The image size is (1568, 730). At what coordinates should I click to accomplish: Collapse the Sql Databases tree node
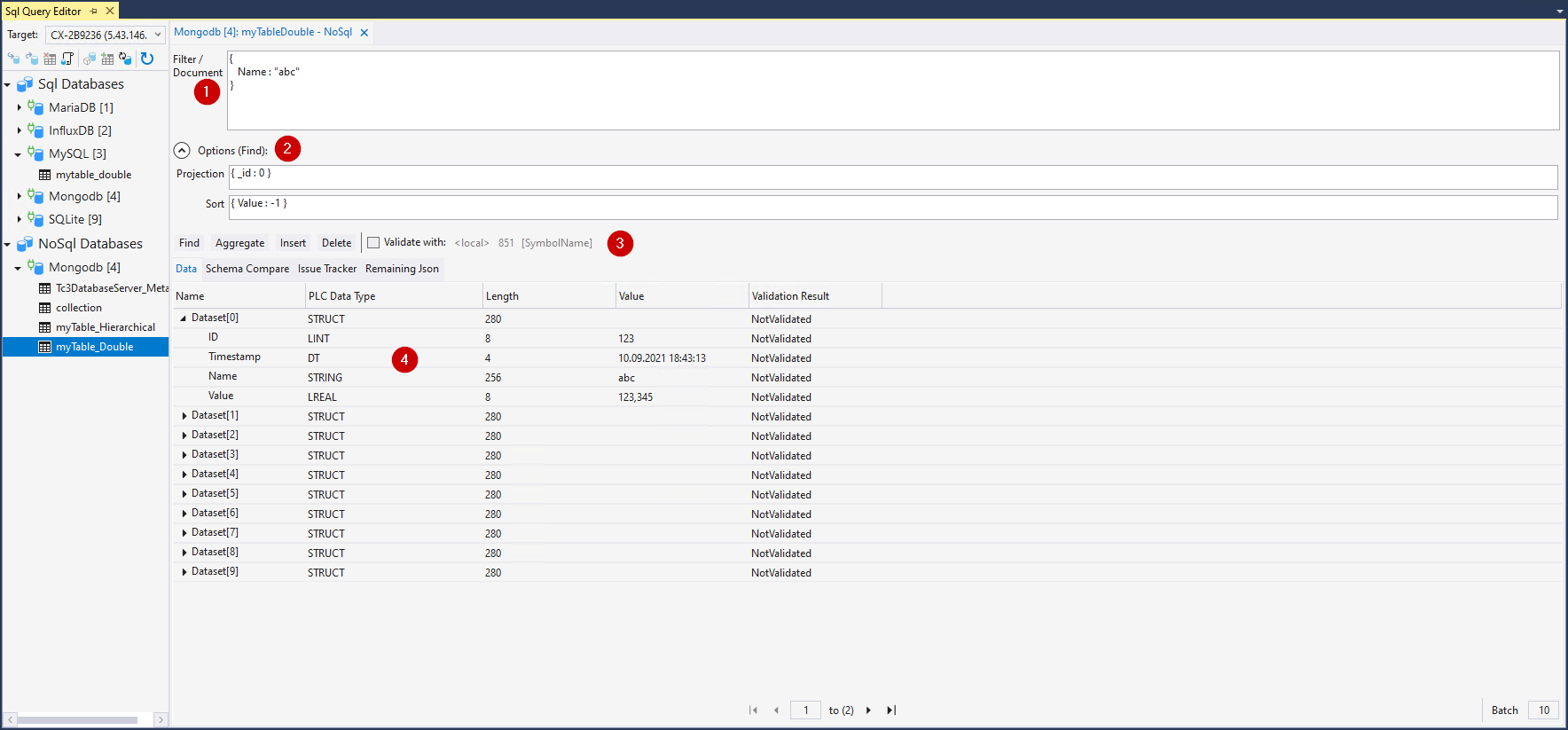[7, 85]
